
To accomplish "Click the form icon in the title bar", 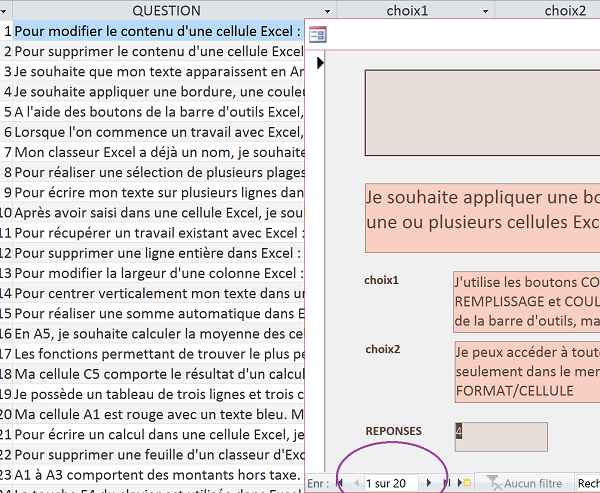I will 318,35.
